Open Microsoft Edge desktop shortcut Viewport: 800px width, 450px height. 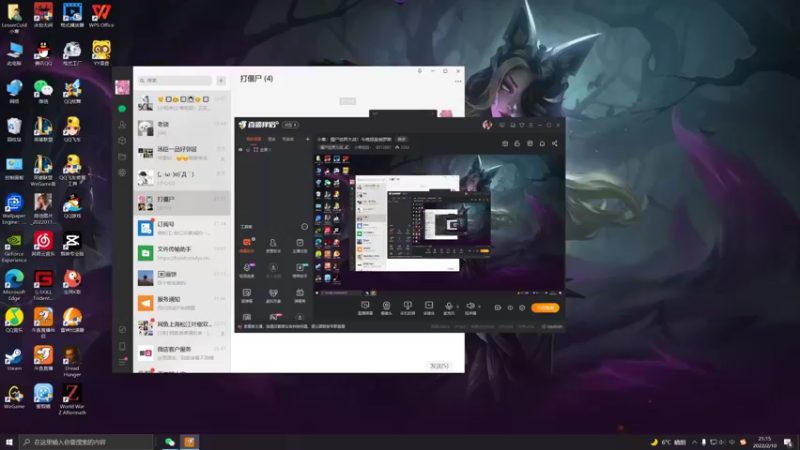pos(14,285)
